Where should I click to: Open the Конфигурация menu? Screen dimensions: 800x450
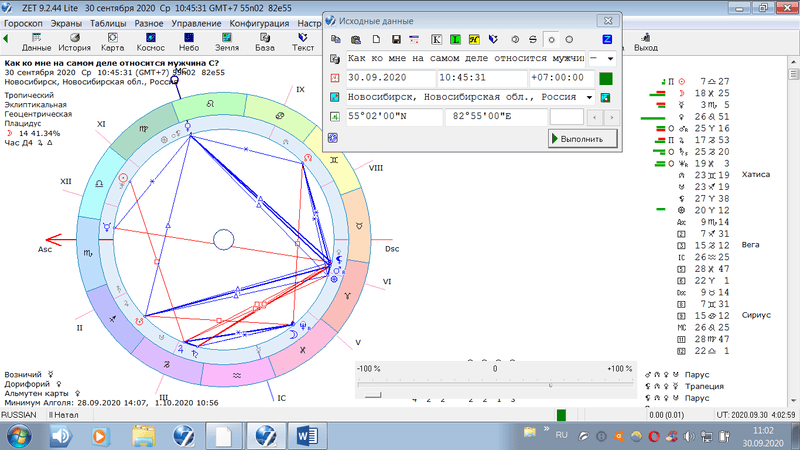click(x=258, y=21)
